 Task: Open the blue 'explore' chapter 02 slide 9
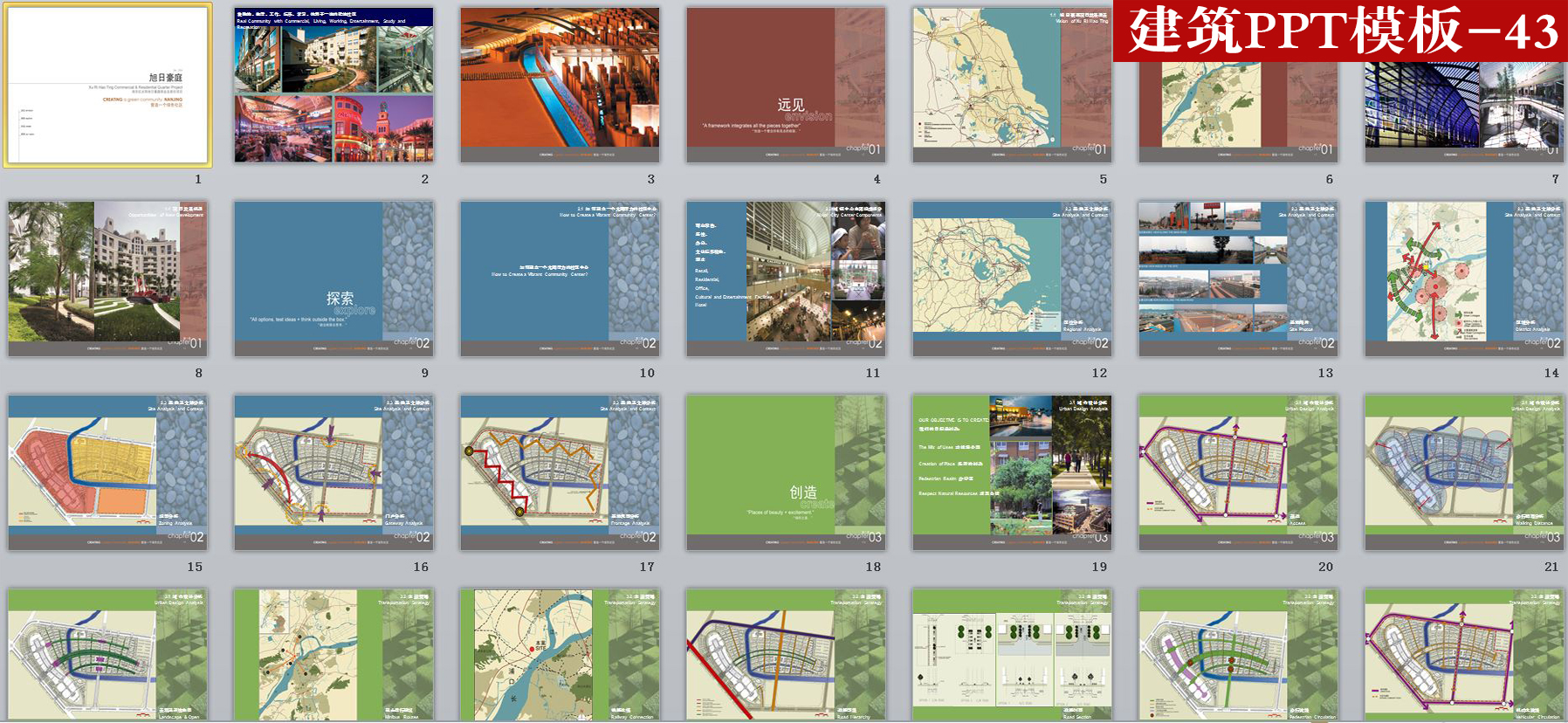pos(334,279)
